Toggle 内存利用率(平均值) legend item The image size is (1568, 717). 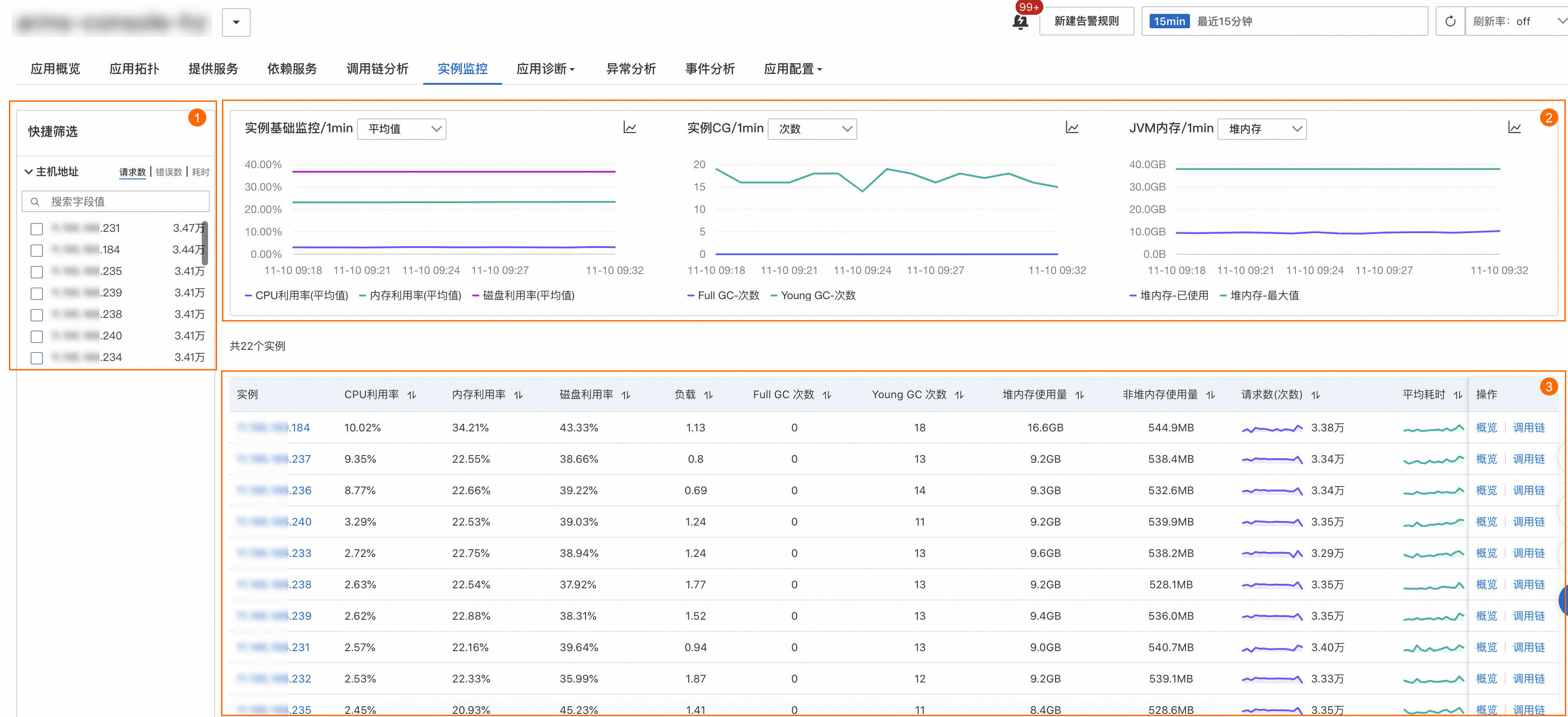click(410, 296)
